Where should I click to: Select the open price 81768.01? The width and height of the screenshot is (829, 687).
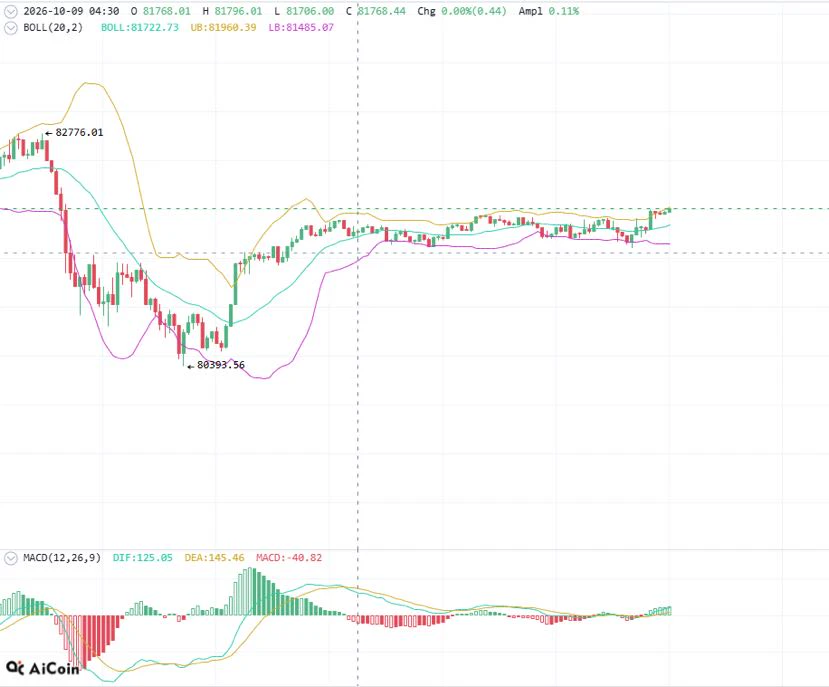click(x=167, y=11)
